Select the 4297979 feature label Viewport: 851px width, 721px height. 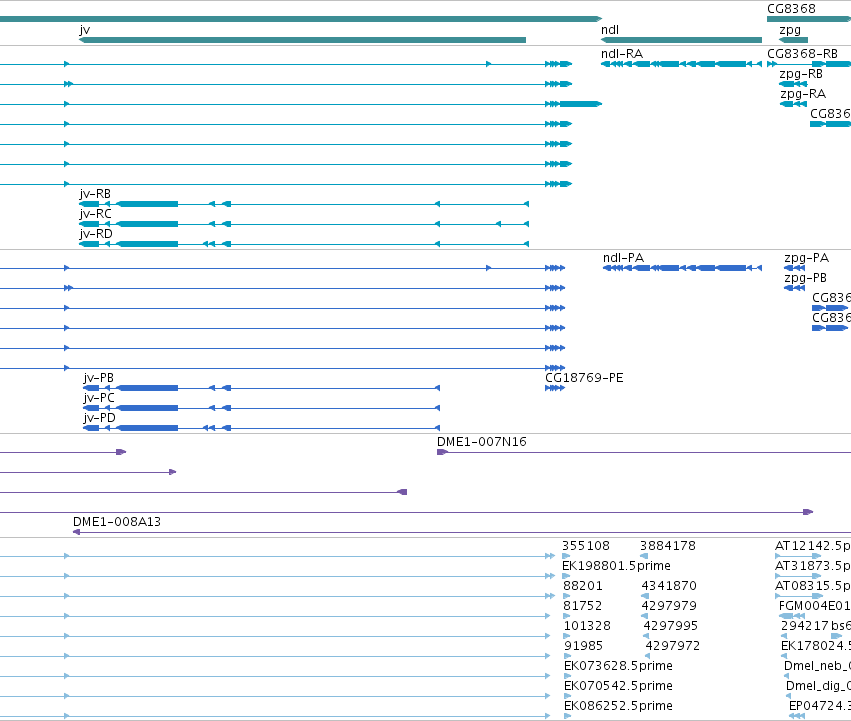tap(669, 606)
